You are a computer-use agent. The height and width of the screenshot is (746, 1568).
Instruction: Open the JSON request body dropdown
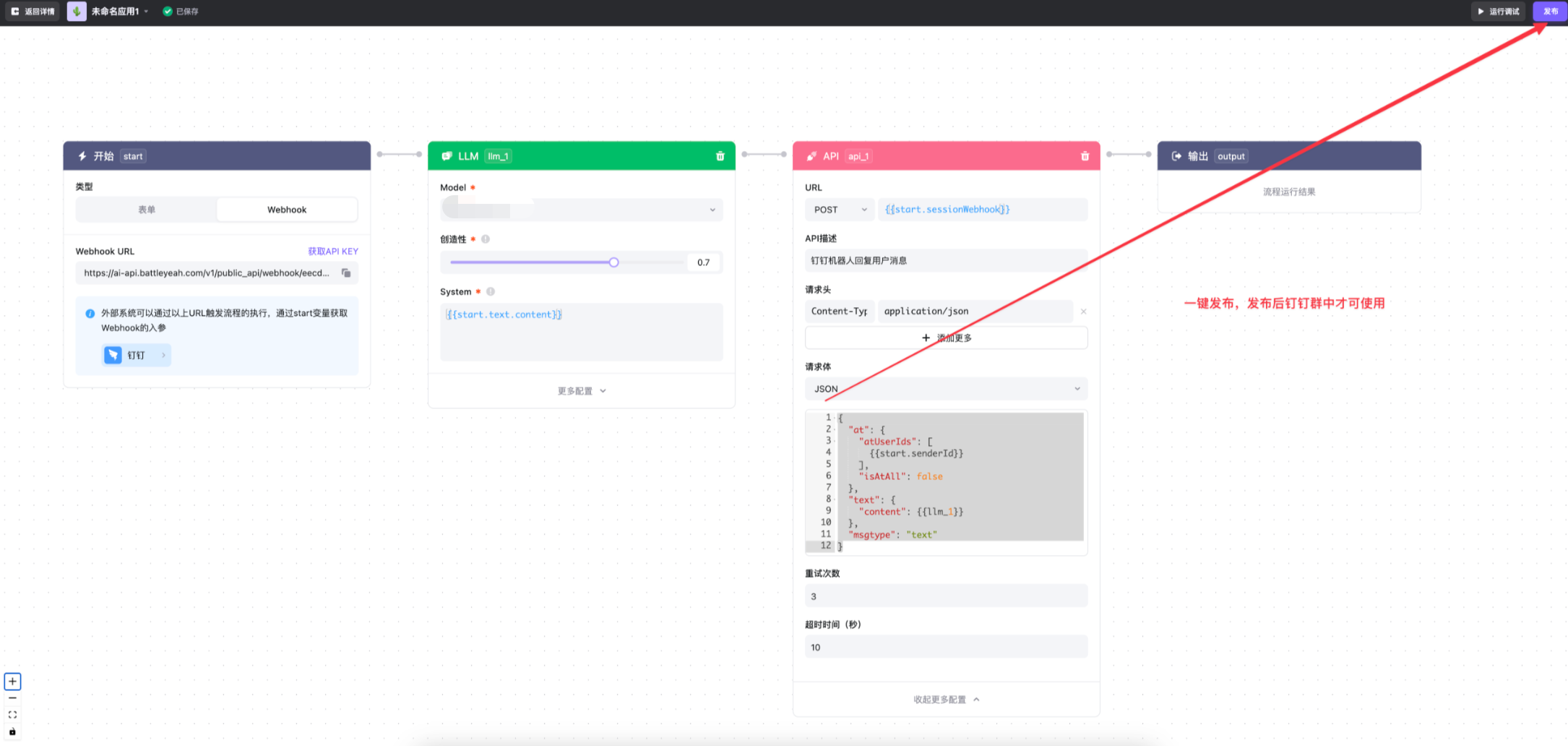(947, 389)
